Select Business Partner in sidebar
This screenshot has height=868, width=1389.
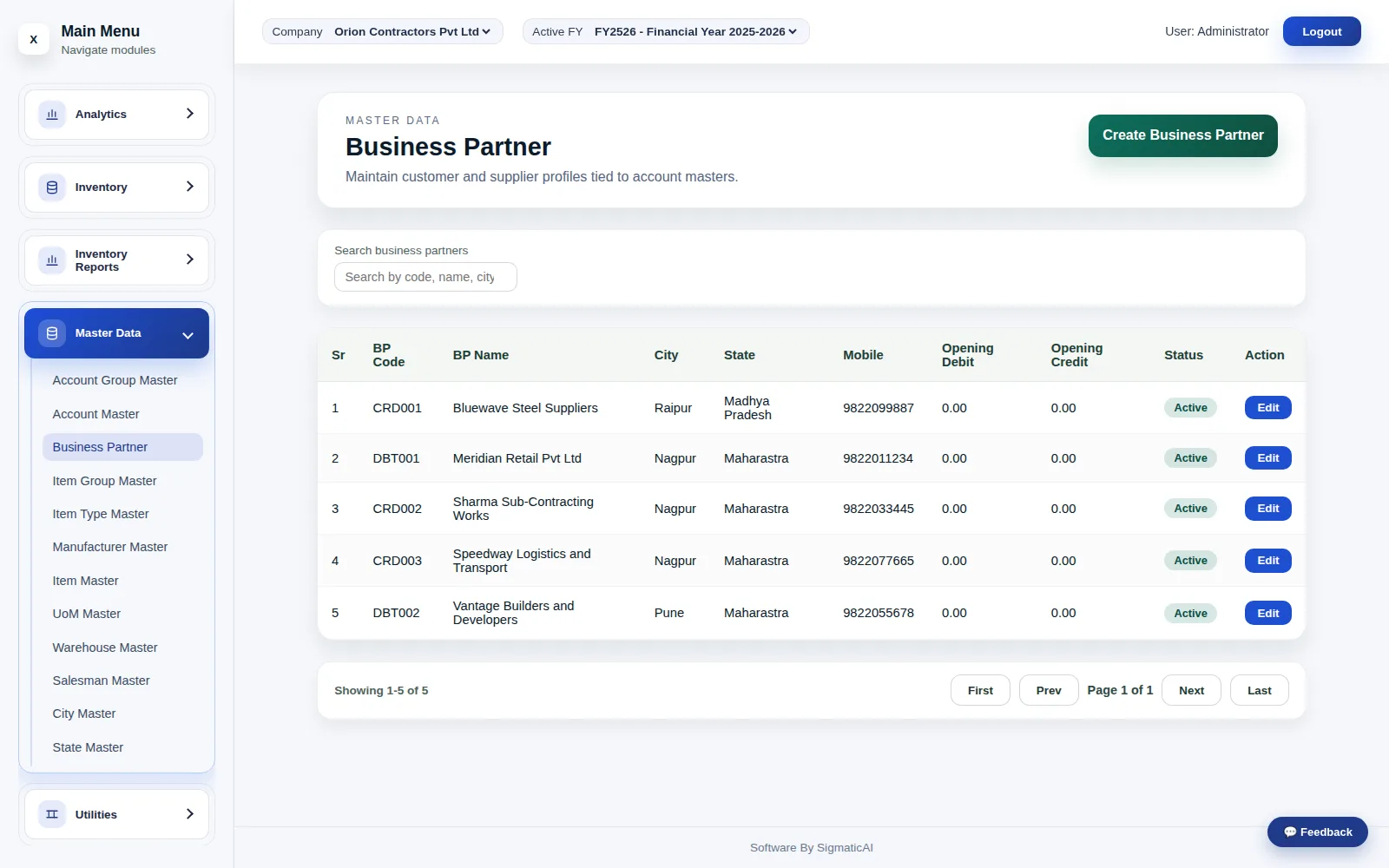pos(122,447)
